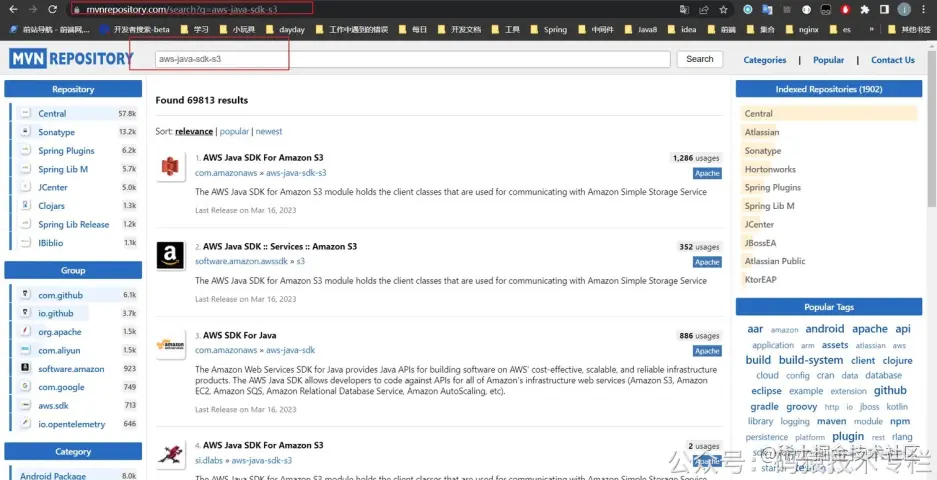Open the Java8 bookmark folder
This screenshot has height=480, width=937.
click(641, 29)
